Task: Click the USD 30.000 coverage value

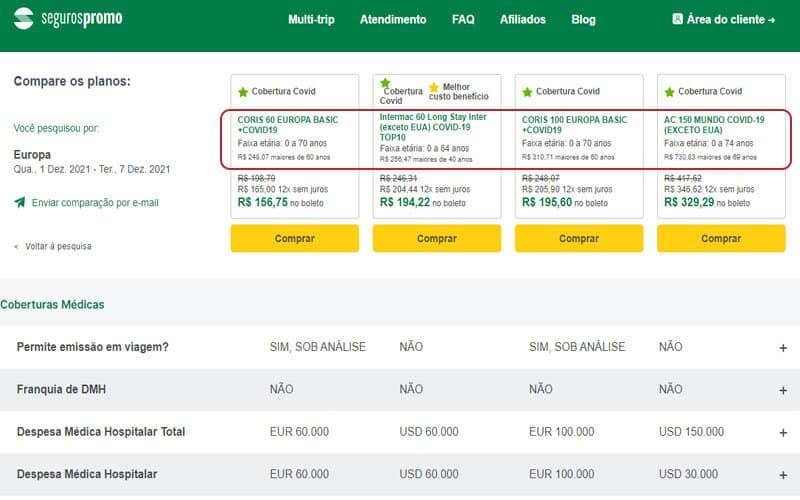Action: tap(688, 474)
